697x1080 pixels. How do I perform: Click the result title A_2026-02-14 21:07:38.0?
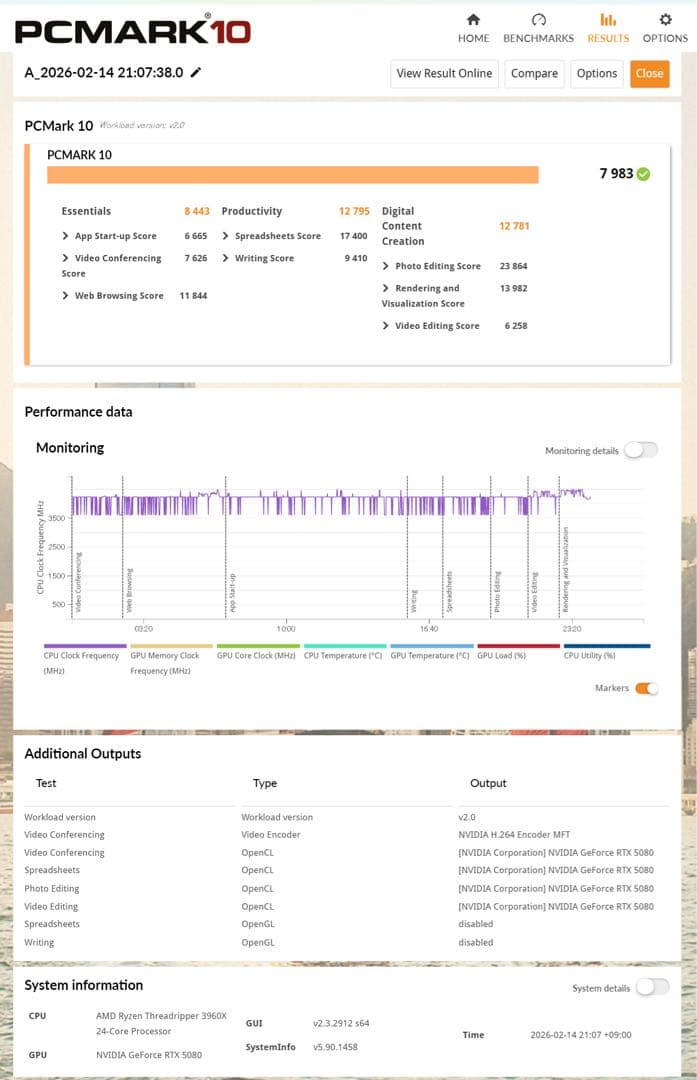(x=104, y=72)
